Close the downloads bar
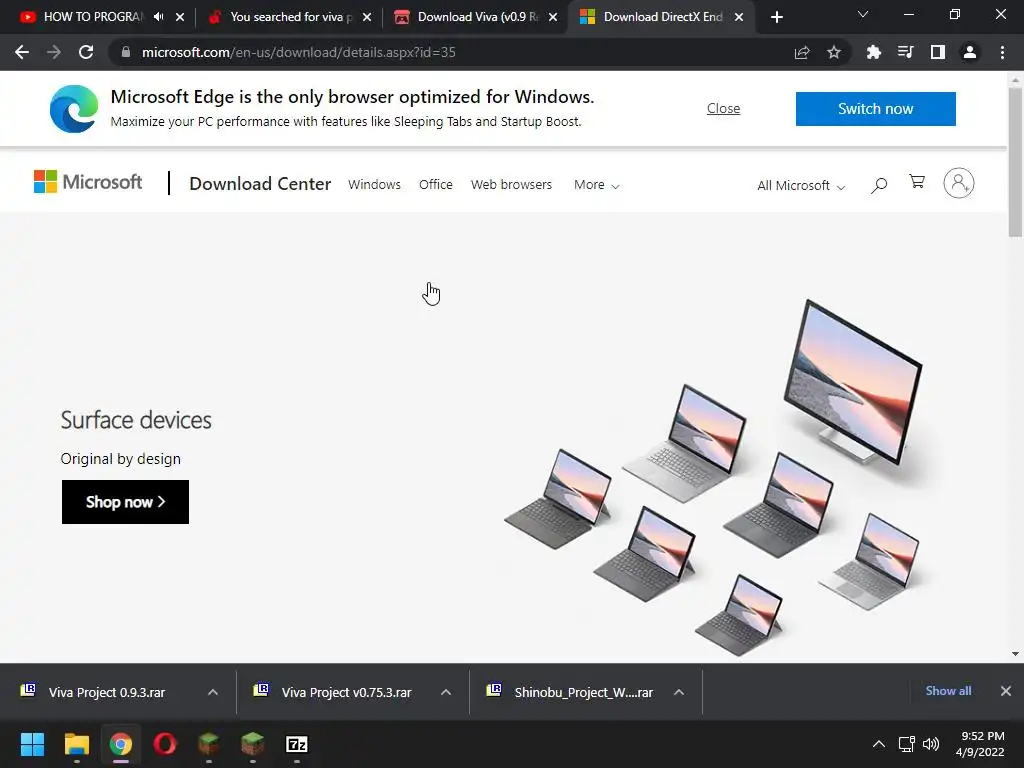This screenshot has height=768, width=1024. tap(1006, 691)
